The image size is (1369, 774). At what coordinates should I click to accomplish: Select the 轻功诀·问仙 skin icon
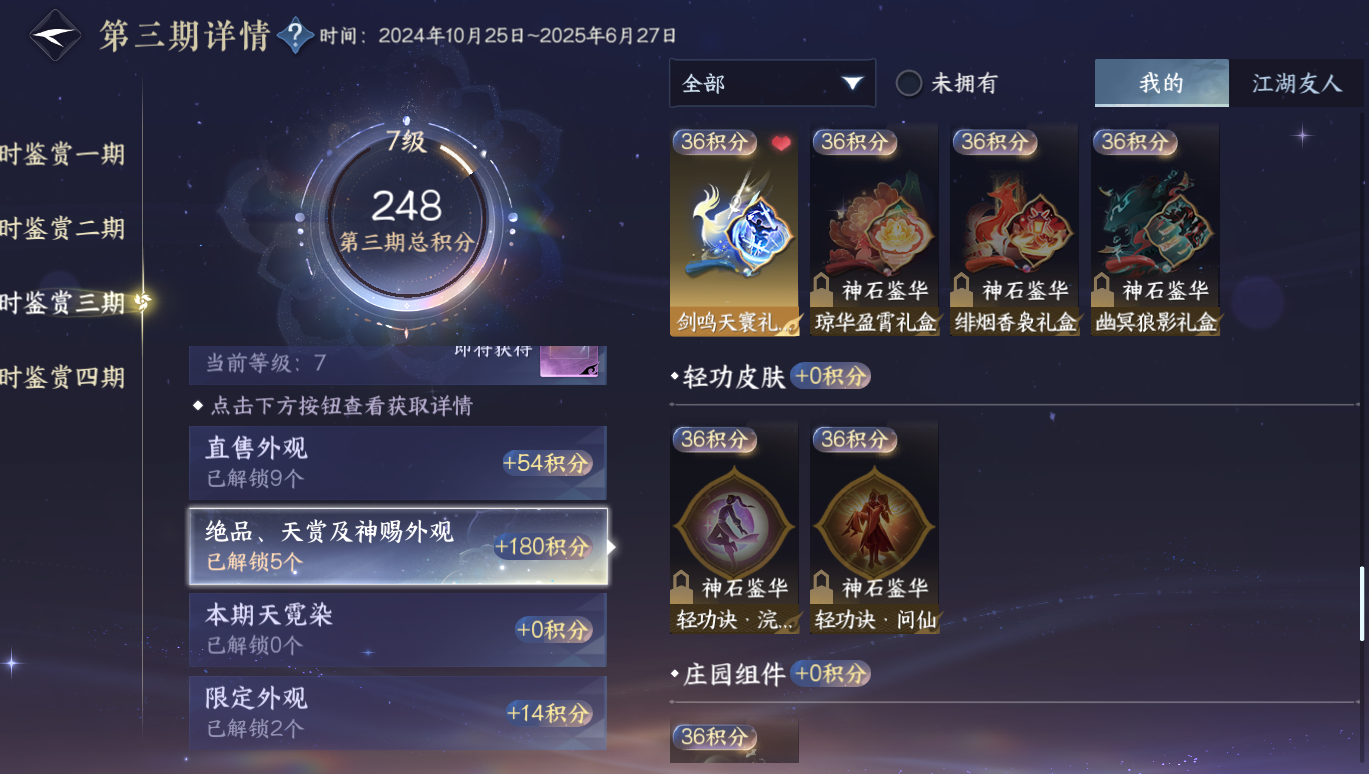pyautogui.click(x=874, y=528)
